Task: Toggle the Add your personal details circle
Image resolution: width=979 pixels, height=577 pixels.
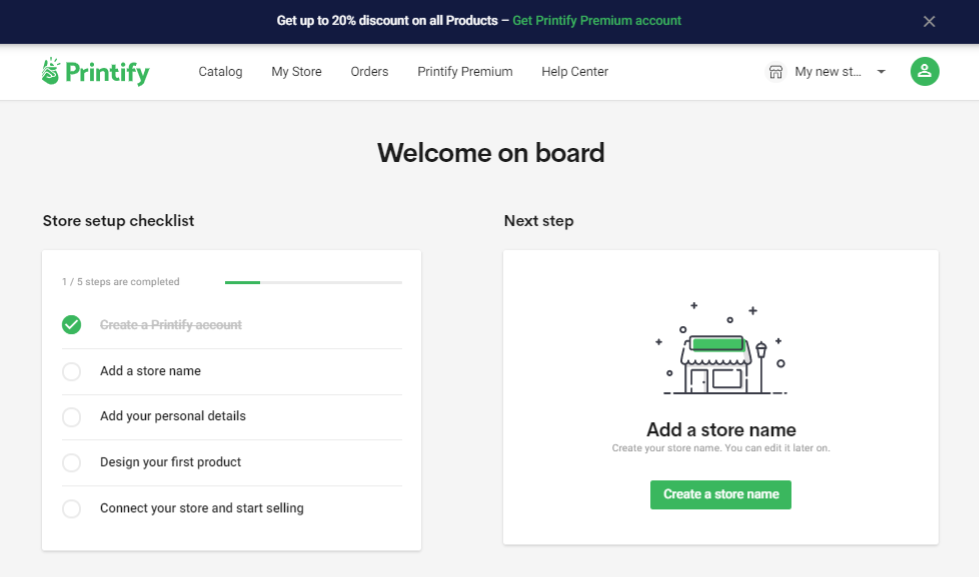Action: coord(71,417)
